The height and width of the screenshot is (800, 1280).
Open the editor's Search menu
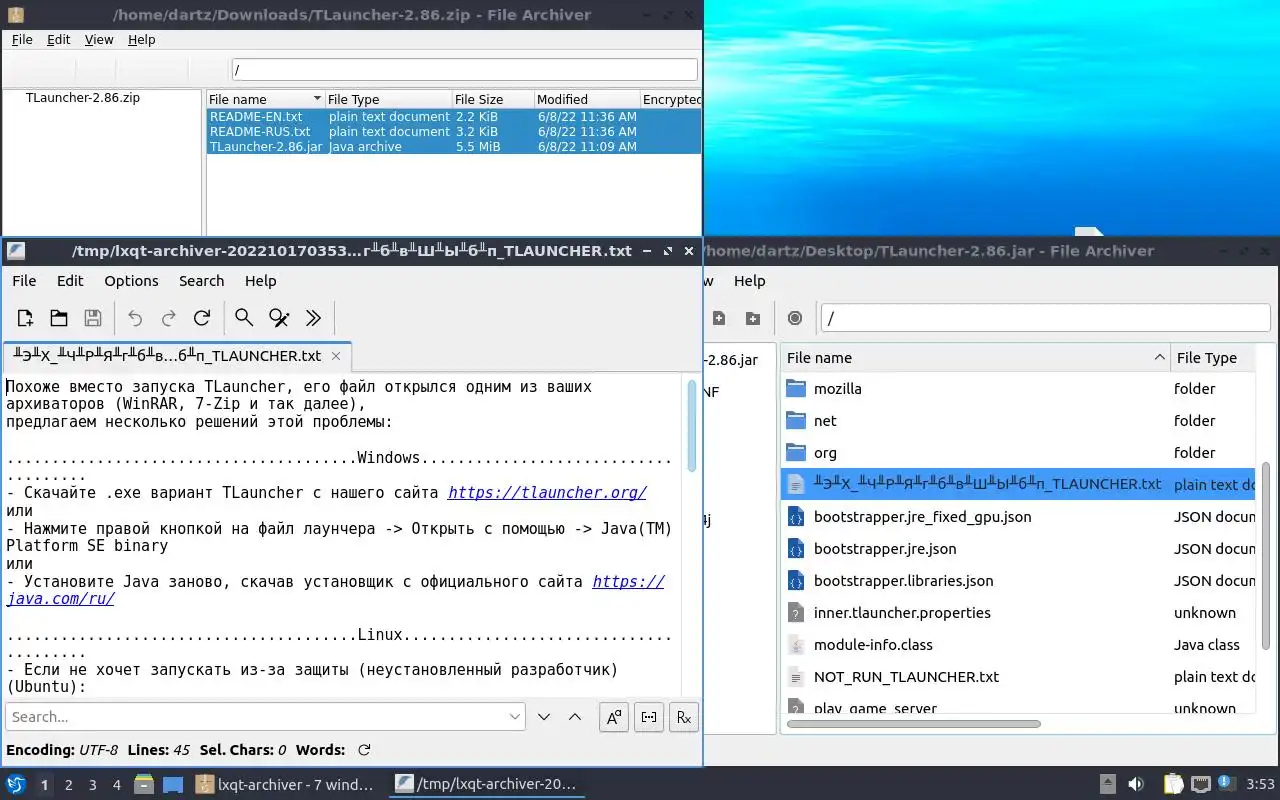(x=201, y=281)
